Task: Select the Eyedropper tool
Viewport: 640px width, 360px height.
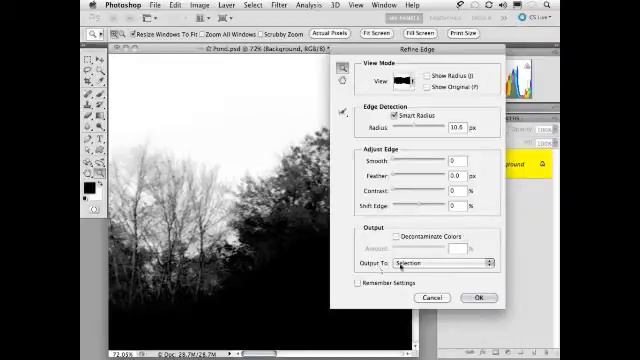Action: [x=100, y=81]
